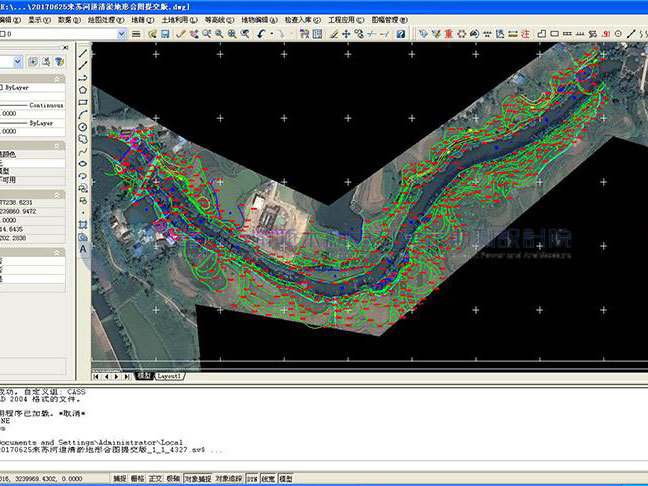This screenshot has height=486, width=648.
Task: Select the Text (A) tool in draw toolbar
Action: (83, 249)
